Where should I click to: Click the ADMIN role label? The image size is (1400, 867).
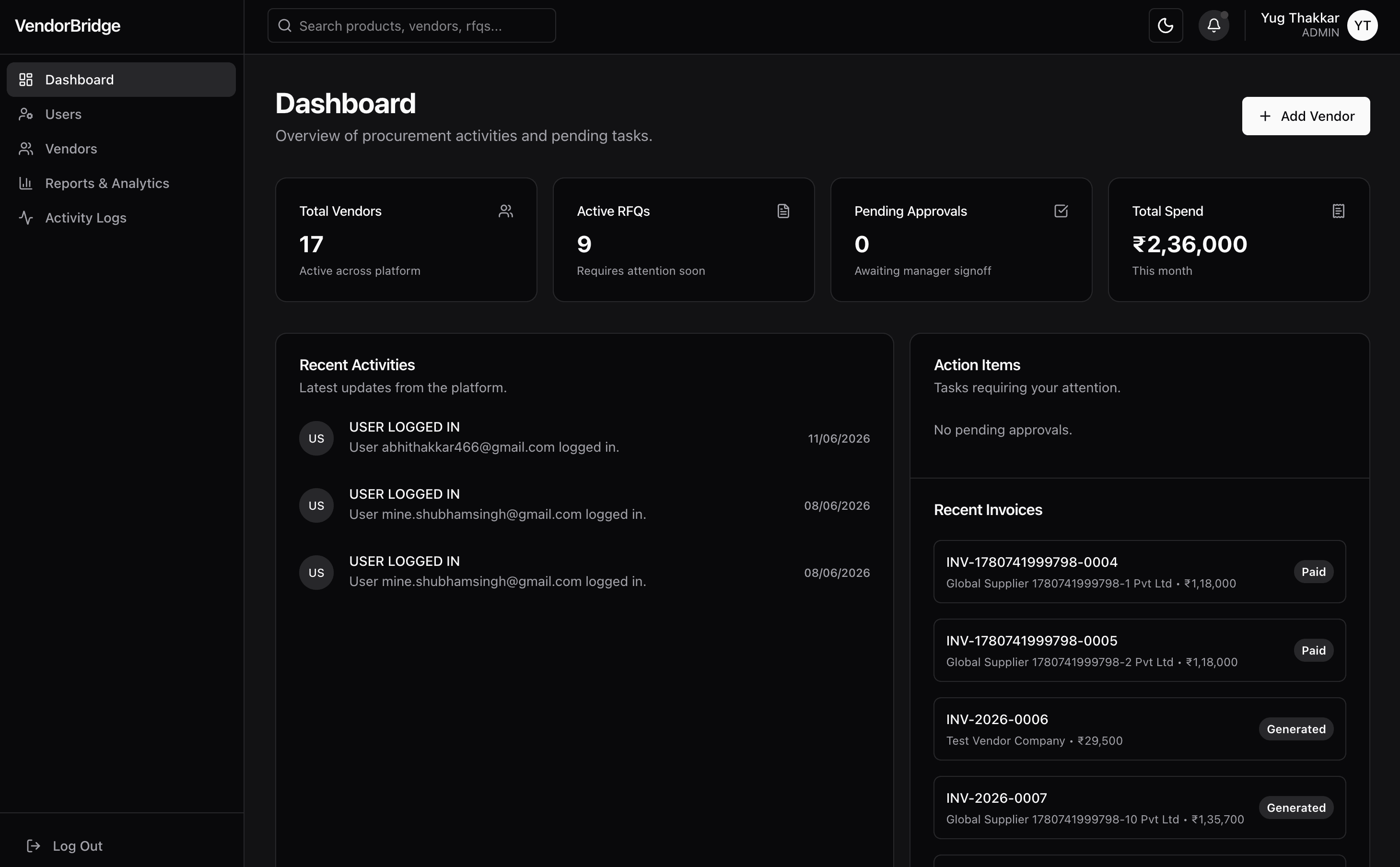[1320, 33]
